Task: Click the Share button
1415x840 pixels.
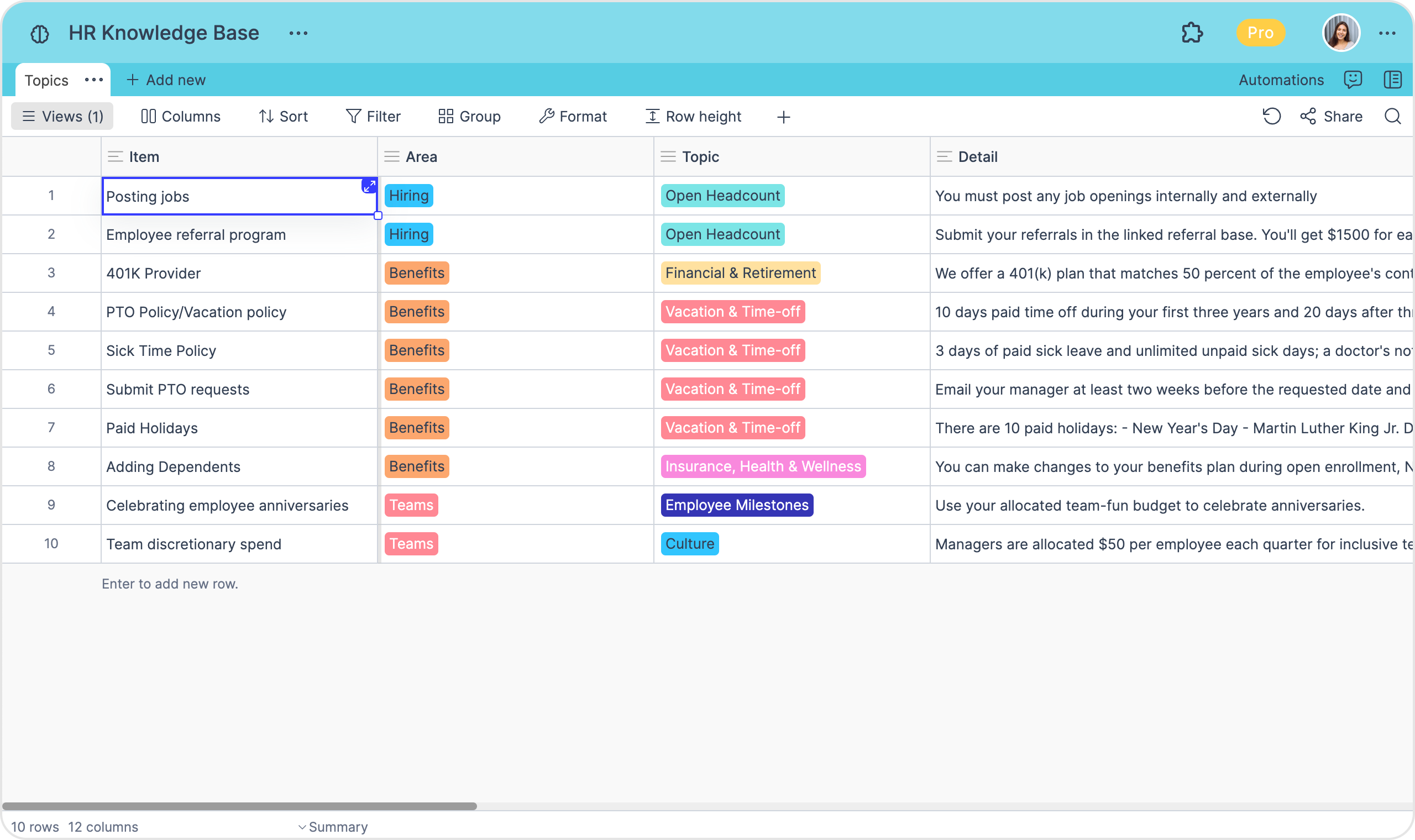Action: click(1331, 117)
